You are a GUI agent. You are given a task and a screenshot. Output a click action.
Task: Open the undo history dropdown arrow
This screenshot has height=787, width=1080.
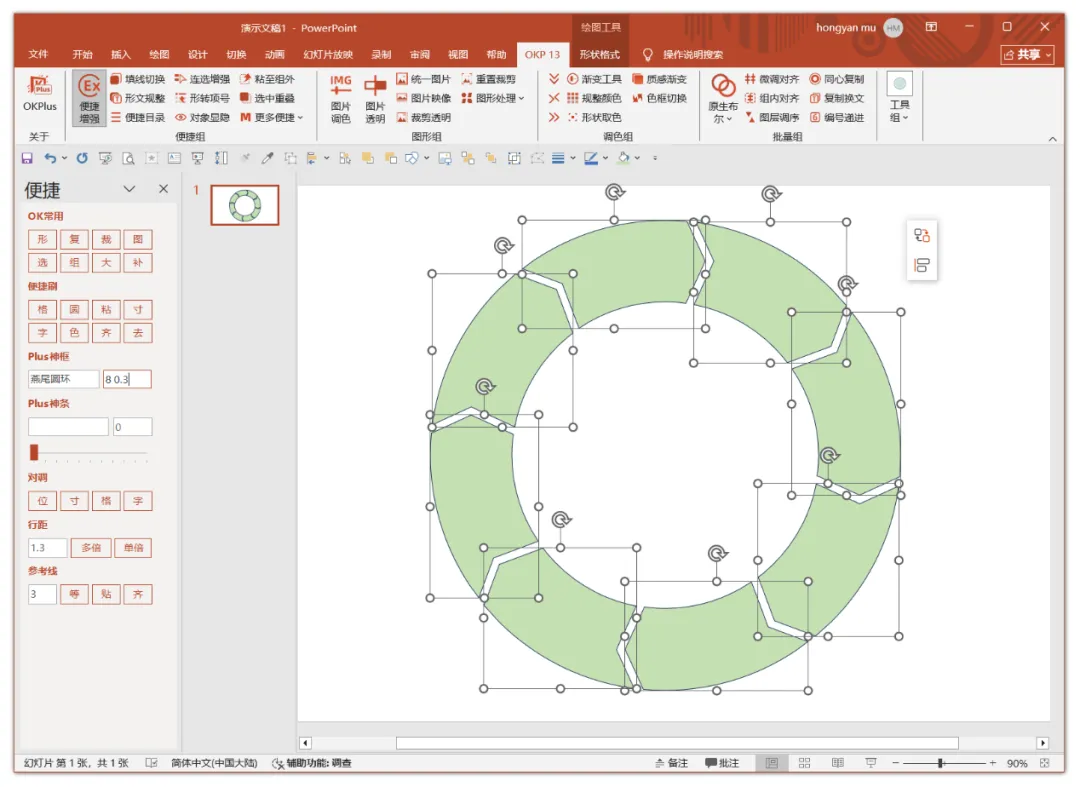pyautogui.click(x=65, y=158)
